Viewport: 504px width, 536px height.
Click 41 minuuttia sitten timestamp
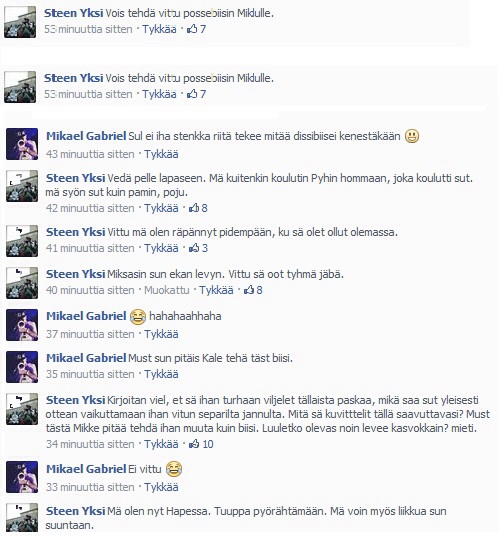[90, 248]
